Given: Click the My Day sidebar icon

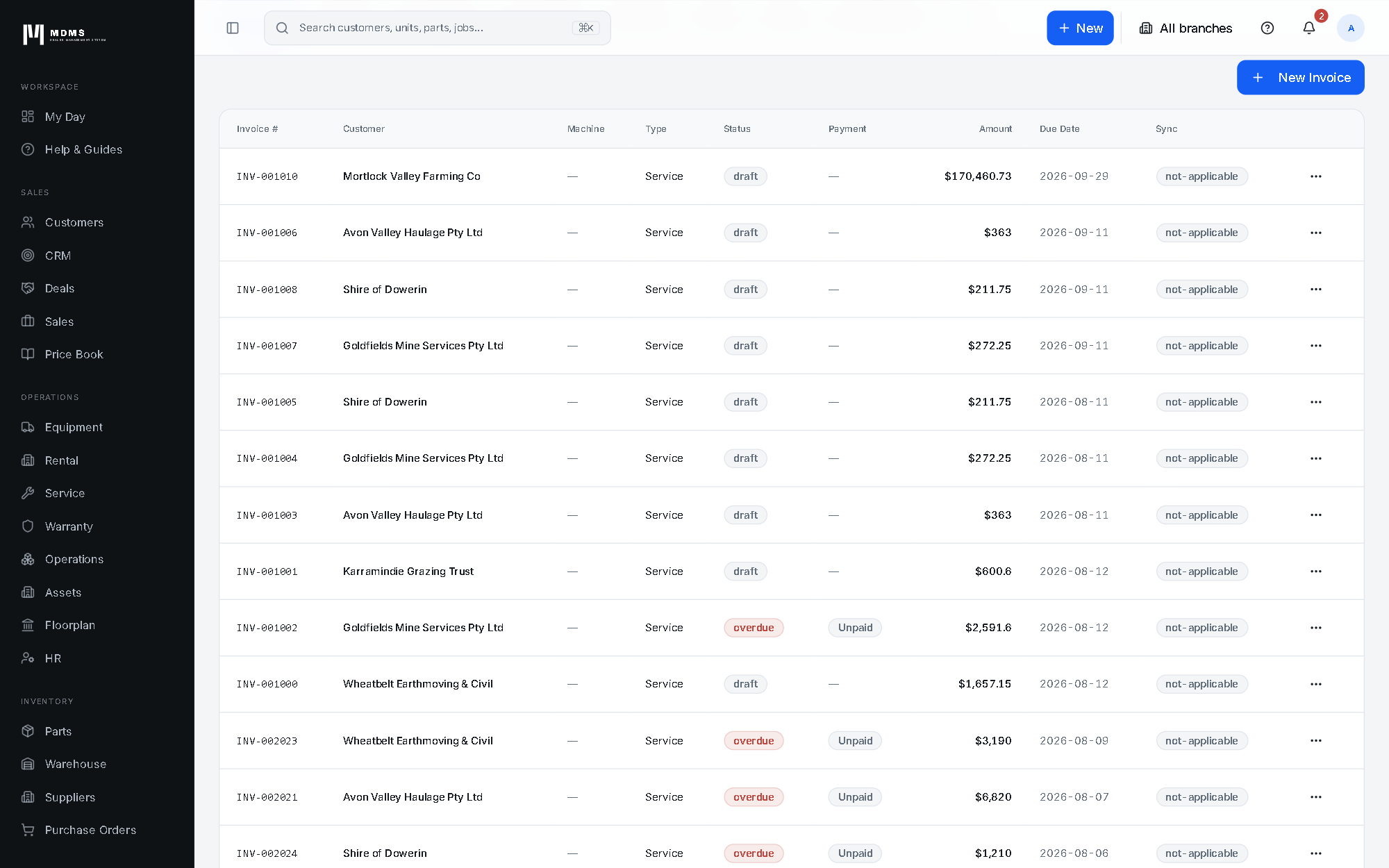Looking at the screenshot, I should (x=28, y=117).
